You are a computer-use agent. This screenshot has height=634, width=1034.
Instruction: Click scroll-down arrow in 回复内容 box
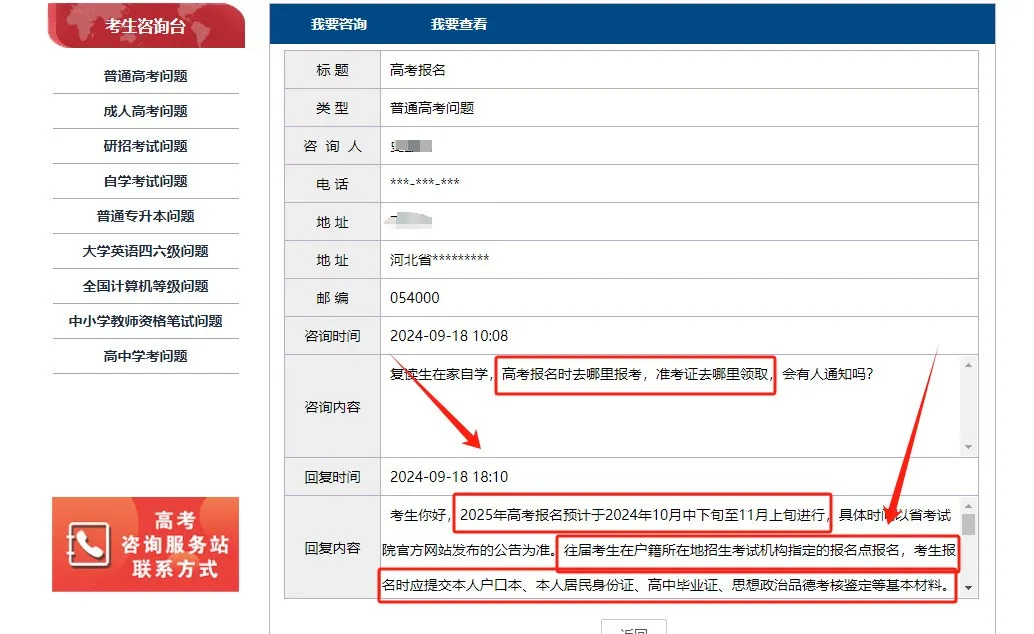[968, 588]
